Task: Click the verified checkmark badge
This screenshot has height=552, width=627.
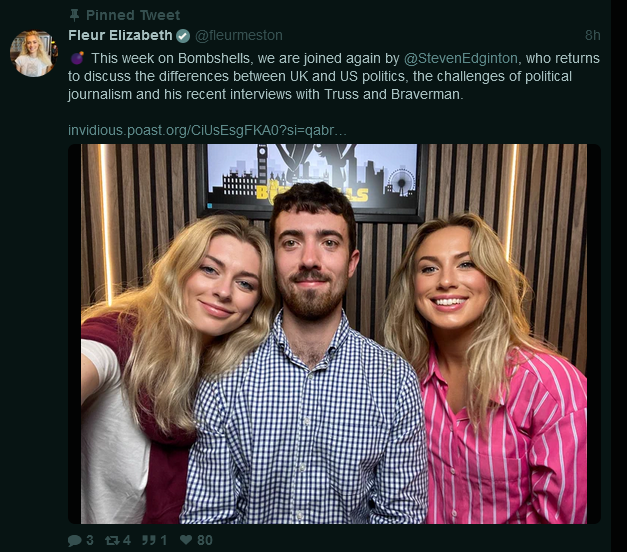Action: 183,36
